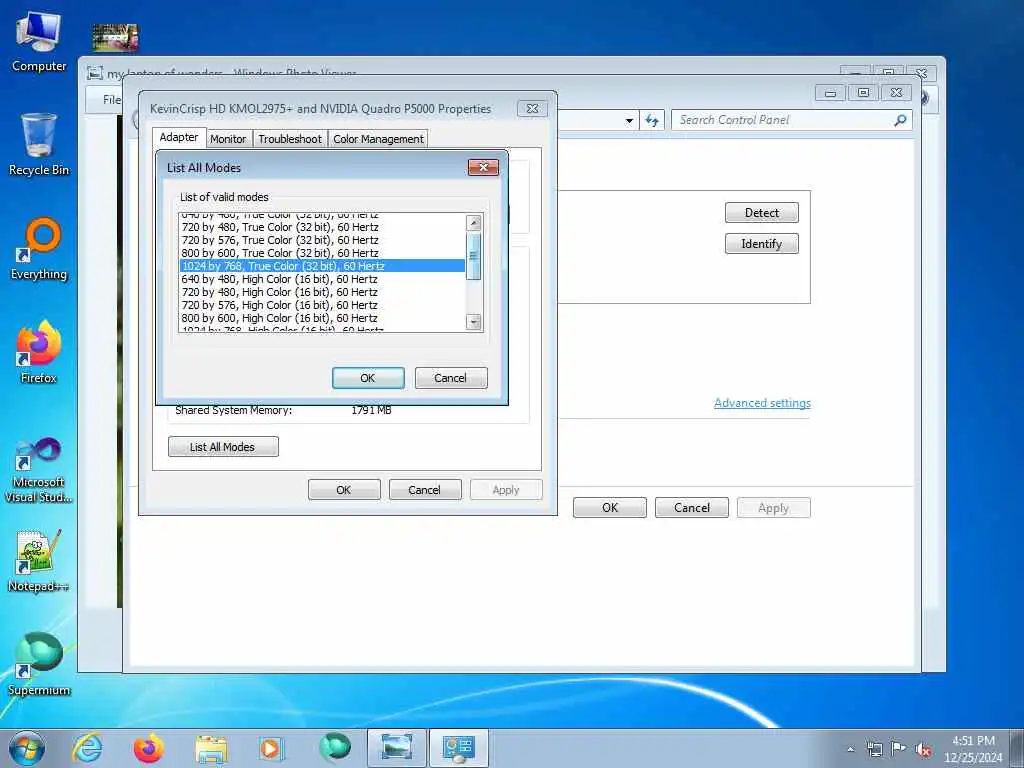Maximize the Control Panel window
Image resolution: width=1024 pixels, height=768 pixels.
click(863, 93)
